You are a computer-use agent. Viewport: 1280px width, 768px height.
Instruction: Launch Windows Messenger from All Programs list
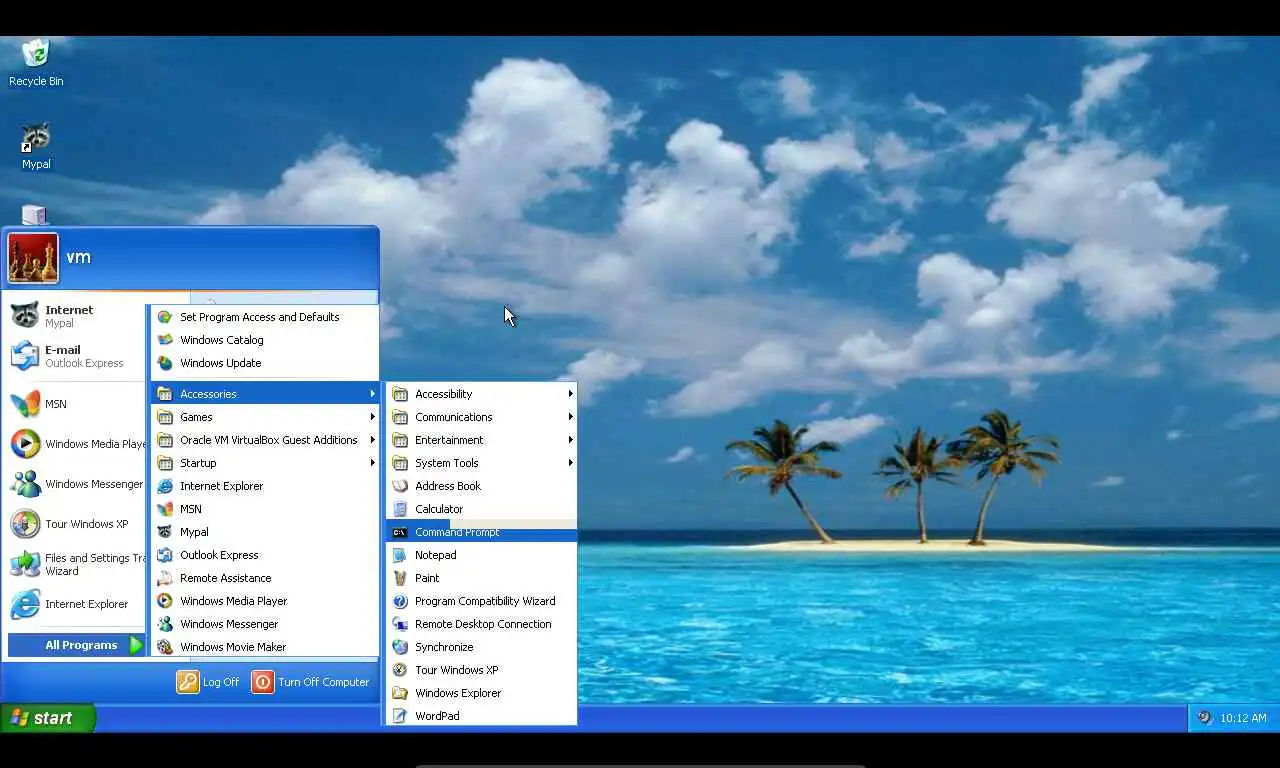coord(265,624)
